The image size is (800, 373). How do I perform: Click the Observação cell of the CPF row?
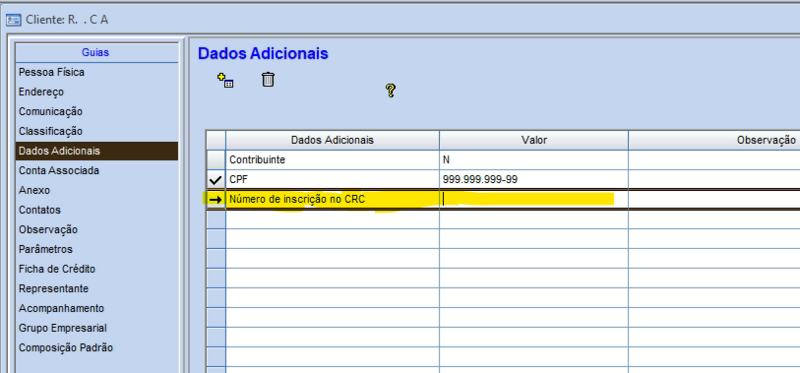click(714, 179)
